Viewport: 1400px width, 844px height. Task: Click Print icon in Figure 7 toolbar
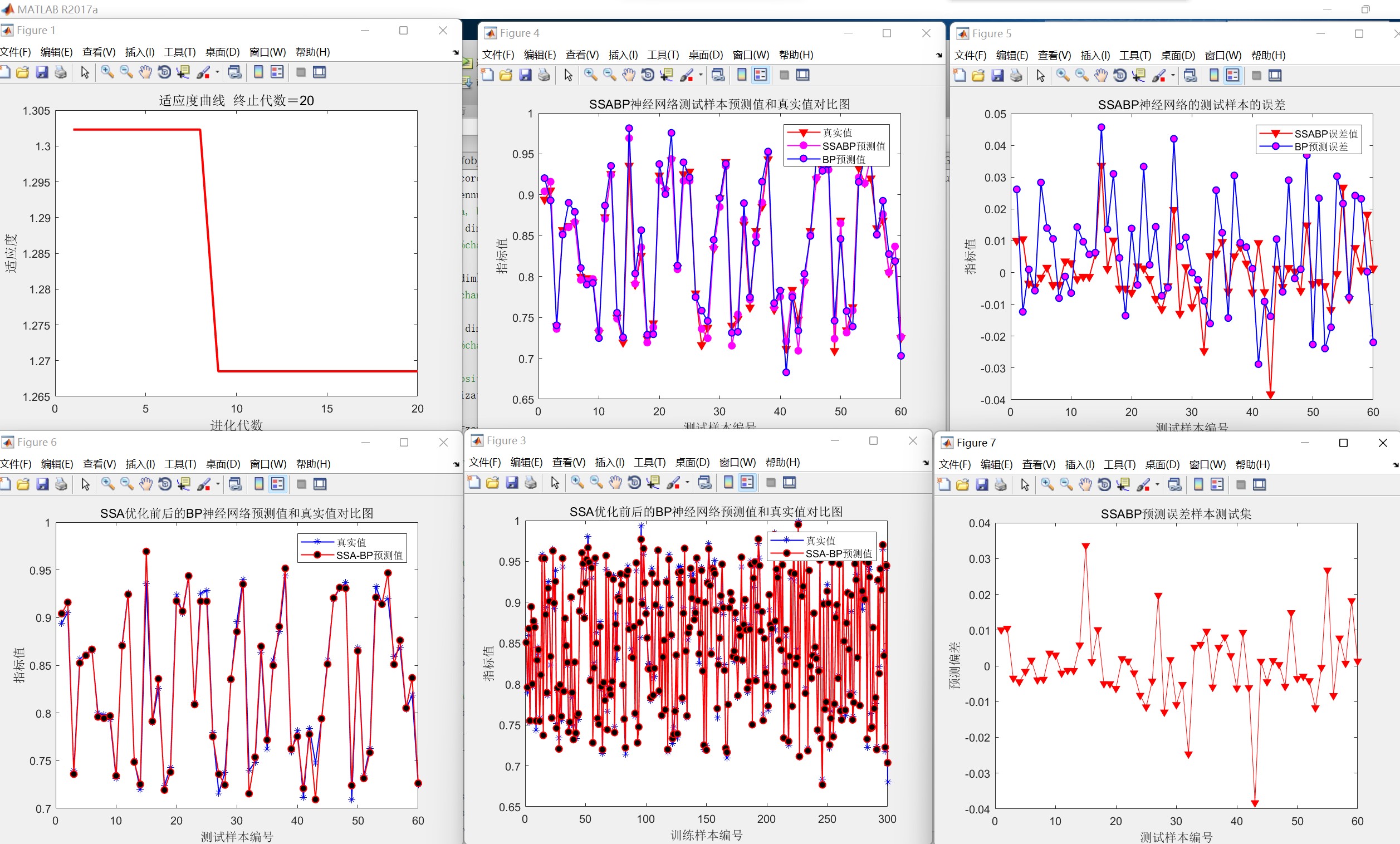[1001, 484]
